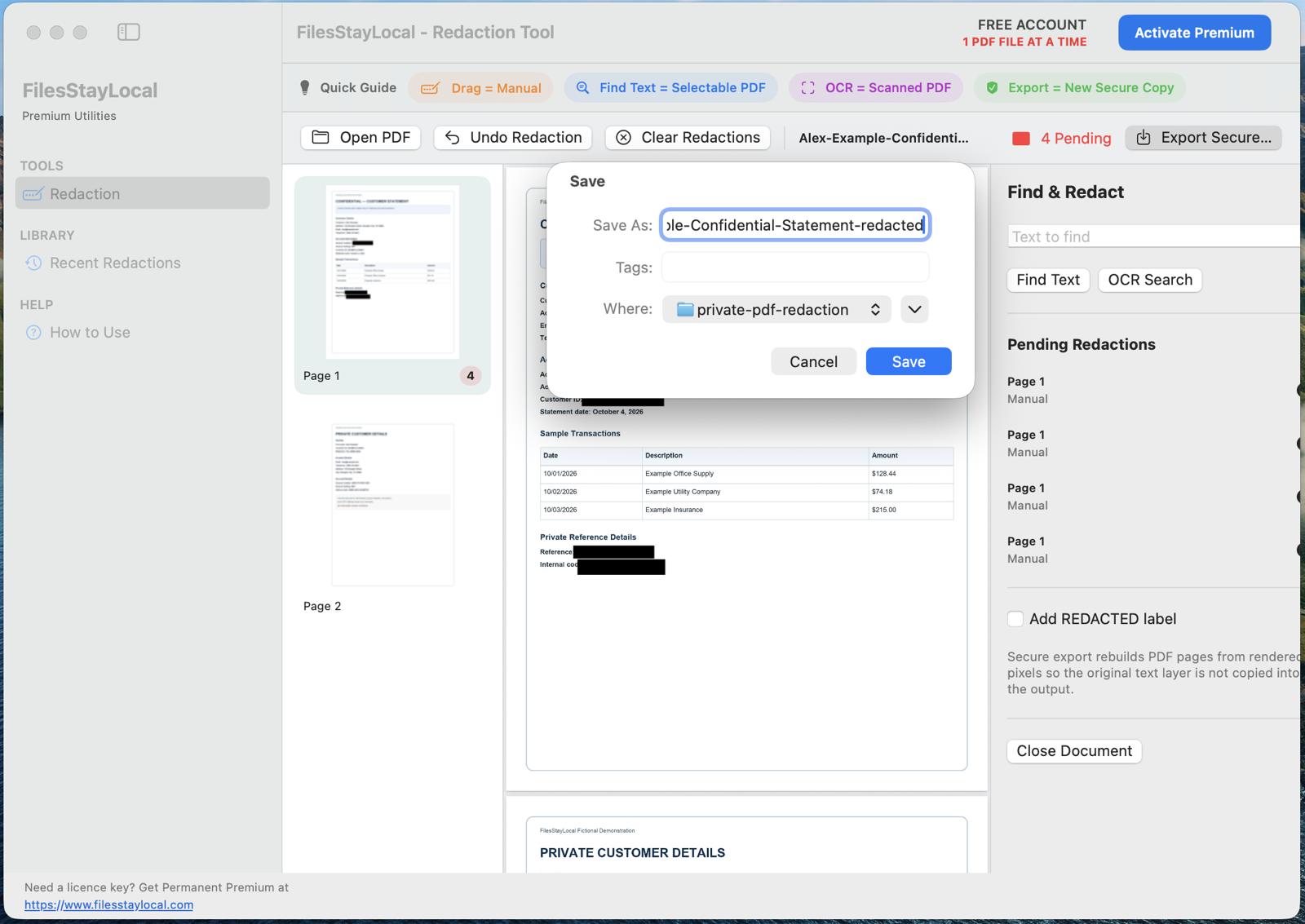Click the Undo Redaction button
The width and height of the screenshot is (1305, 924).
coord(513,138)
